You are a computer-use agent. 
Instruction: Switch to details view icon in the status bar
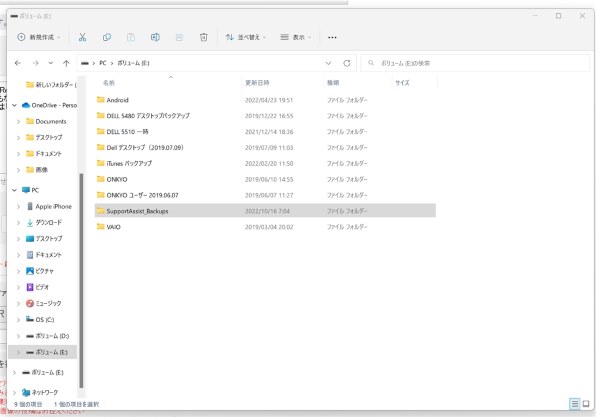(575, 404)
